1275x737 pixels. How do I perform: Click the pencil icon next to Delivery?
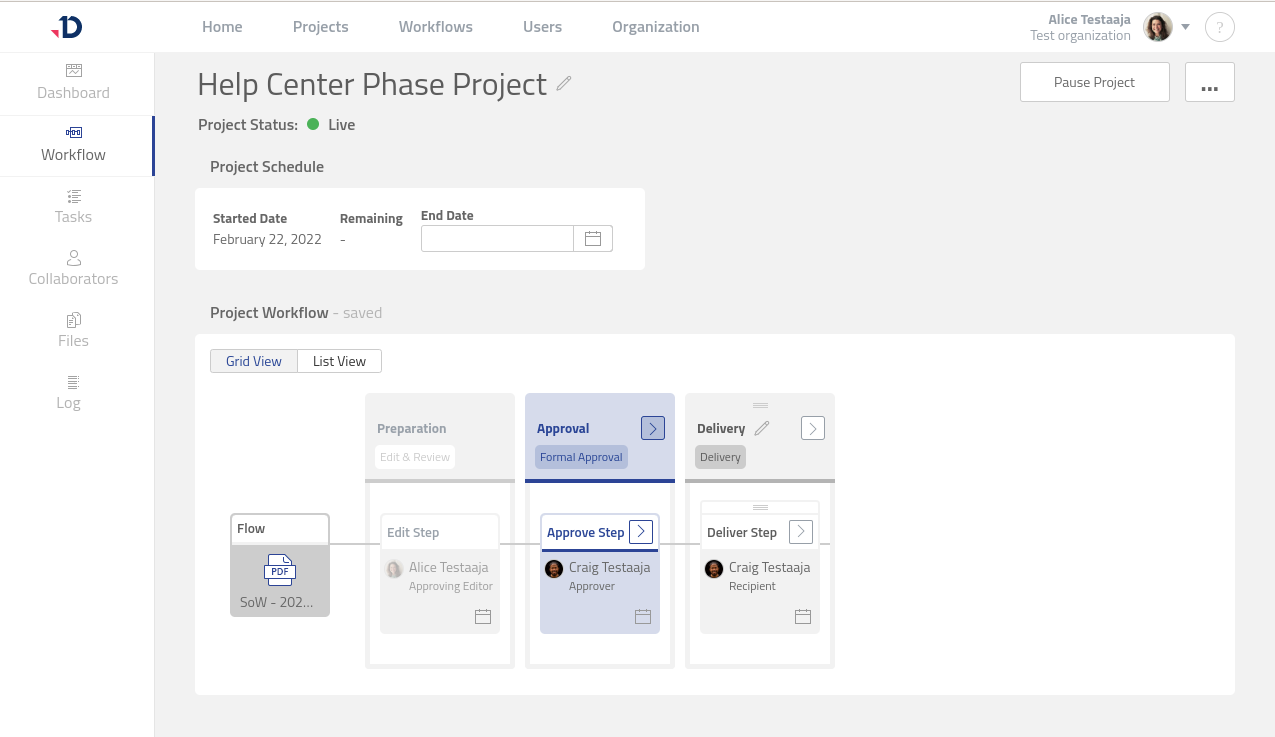762,428
